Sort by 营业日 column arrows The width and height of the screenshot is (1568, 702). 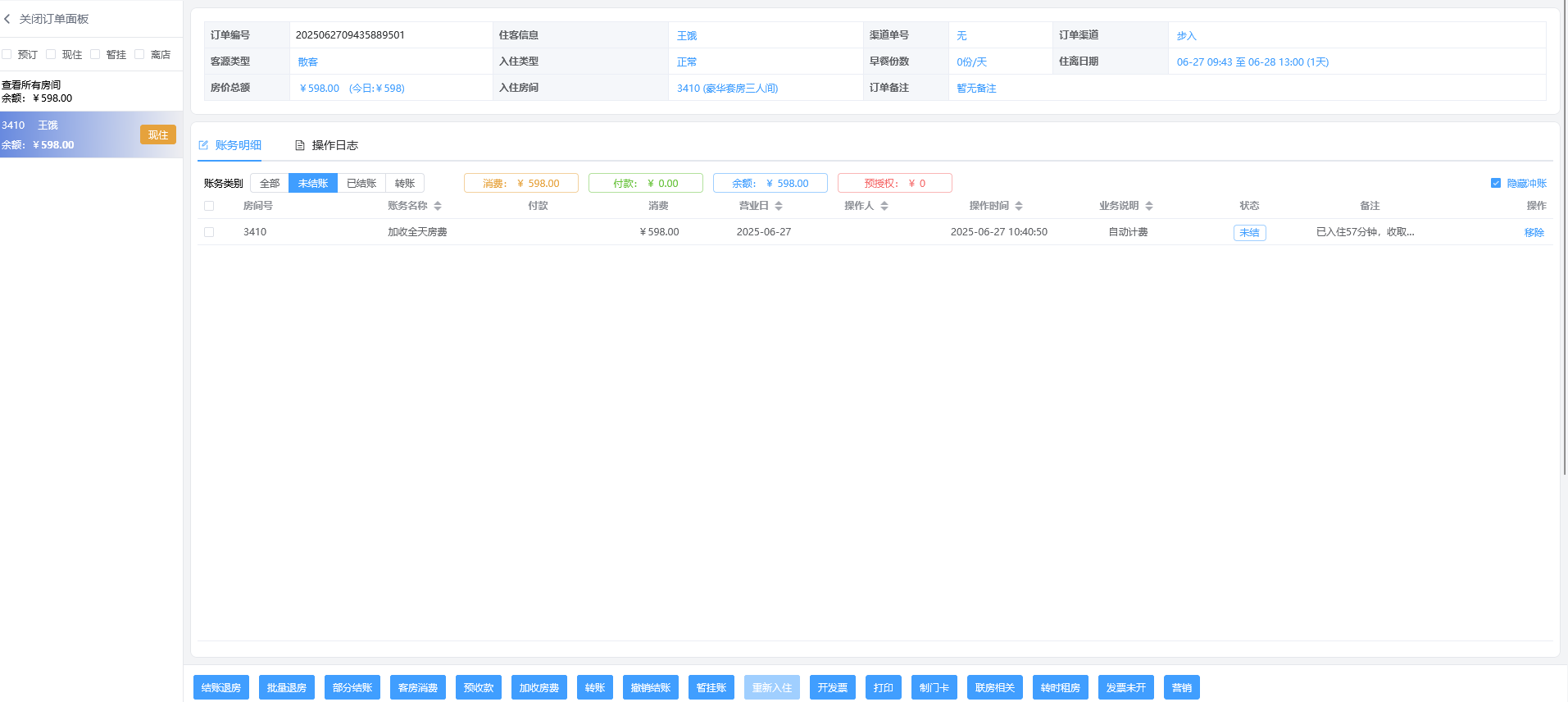tap(779, 206)
